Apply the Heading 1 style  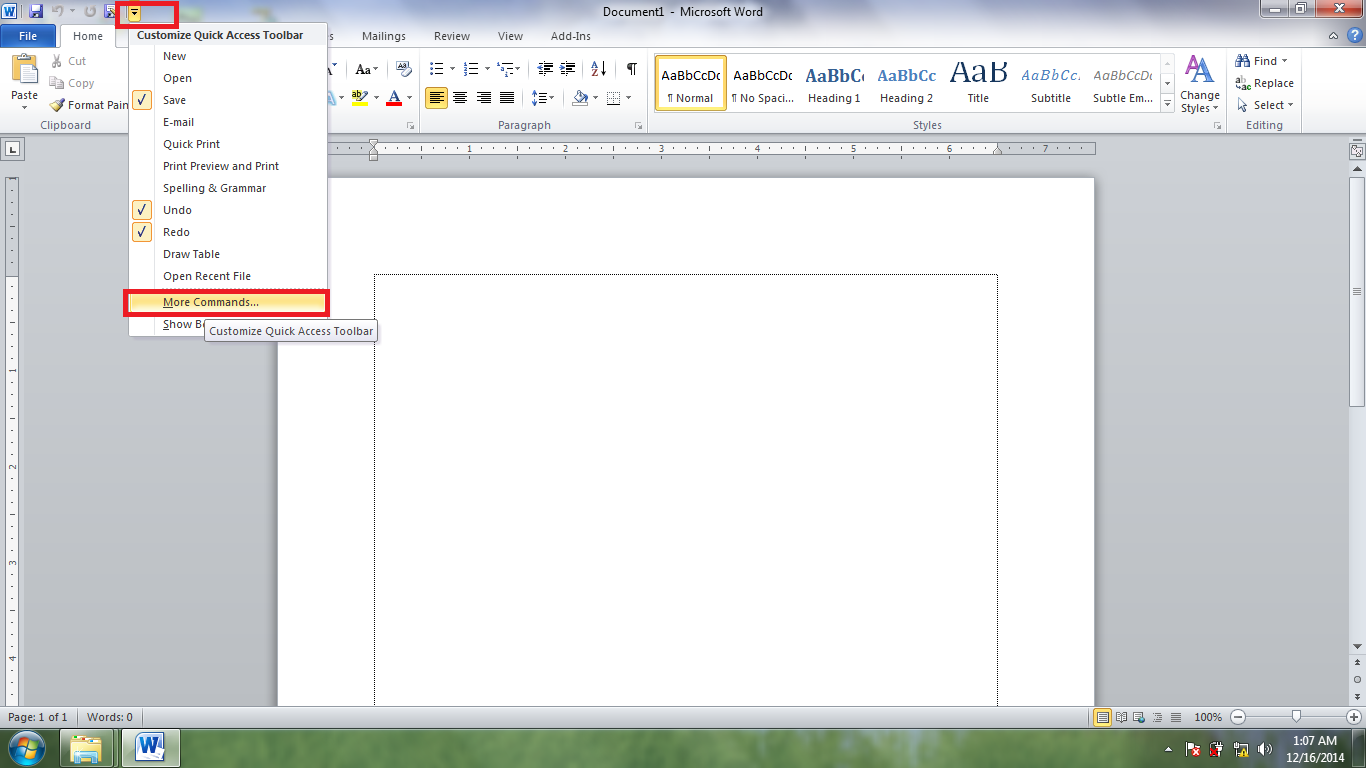tap(834, 83)
